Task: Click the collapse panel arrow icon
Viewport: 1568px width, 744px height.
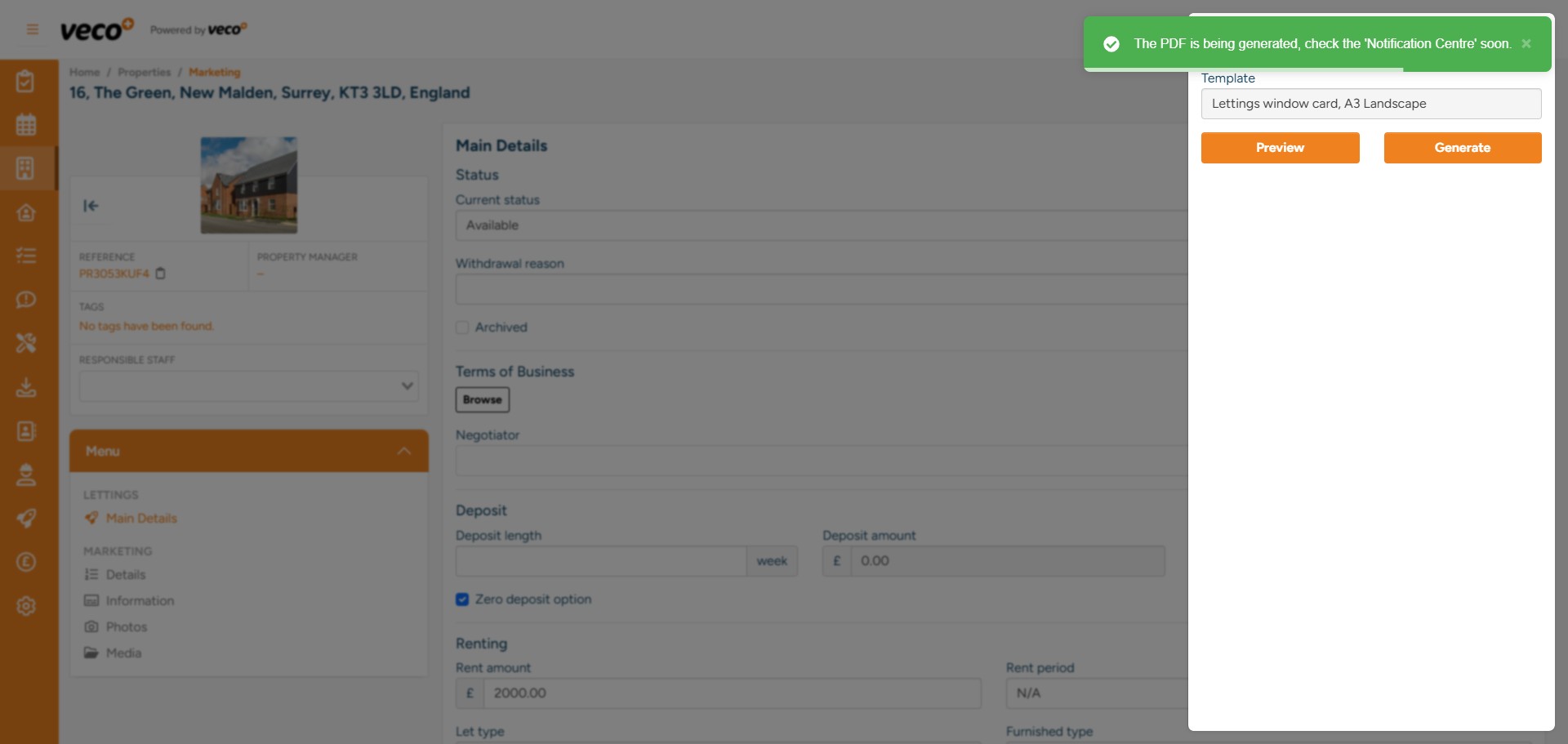Action: (91, 206)
